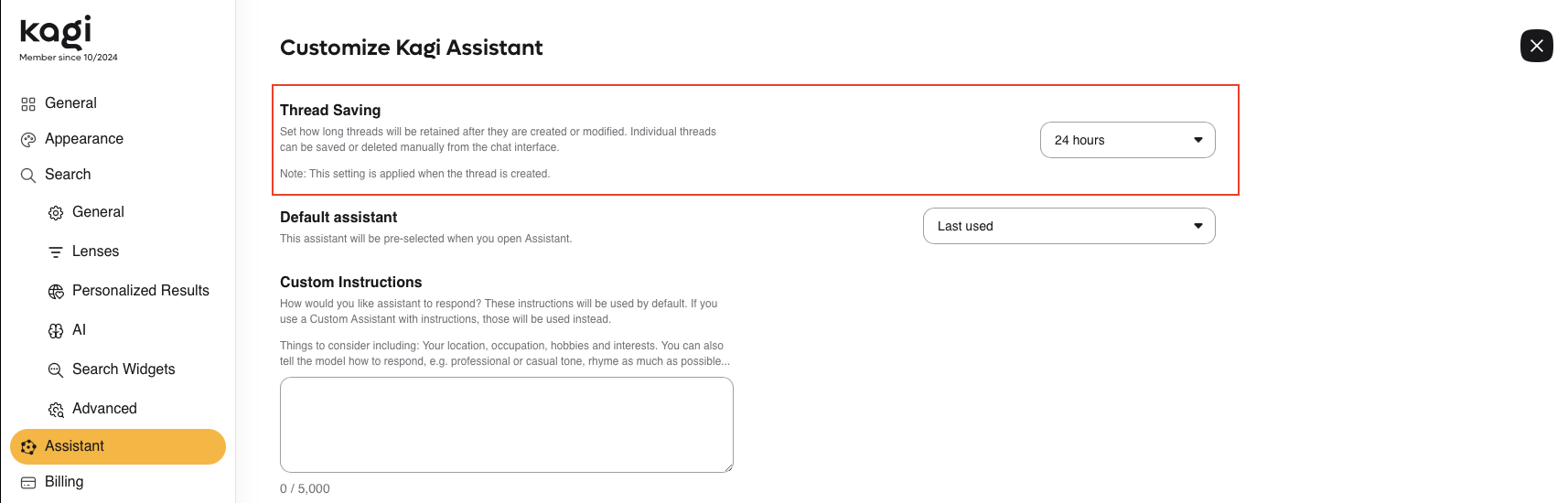The image size is (1568, 503).
Task: Click the Billing card icon
Action: click(28, 483)
